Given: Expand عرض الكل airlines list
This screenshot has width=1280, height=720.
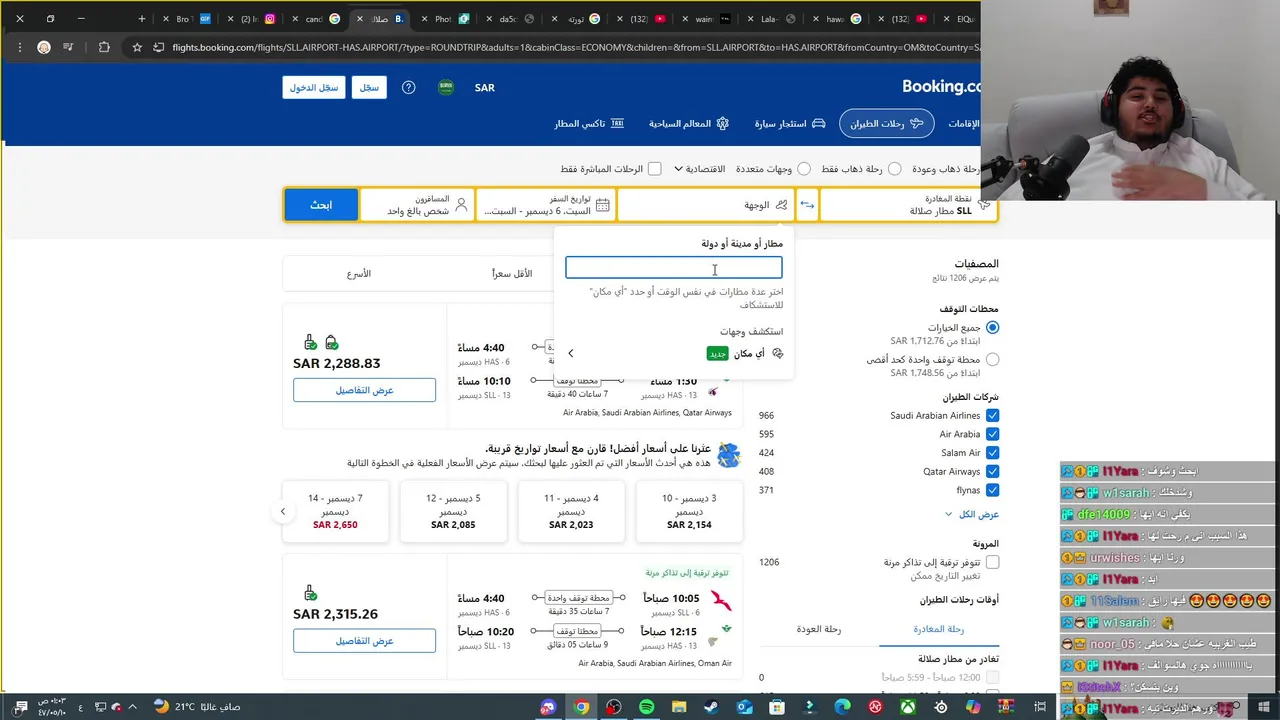Looking at the screenshot, I should (972, 514).
